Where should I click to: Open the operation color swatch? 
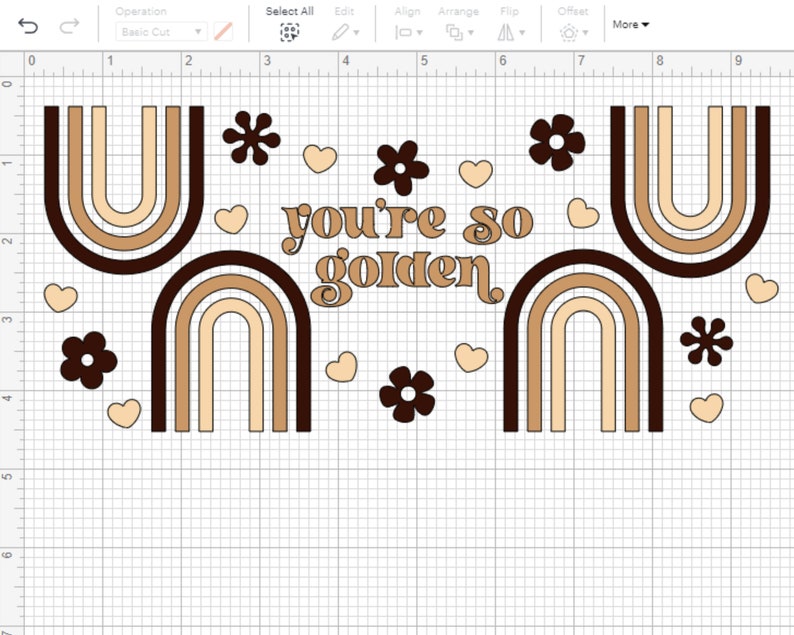pos(223,32)
